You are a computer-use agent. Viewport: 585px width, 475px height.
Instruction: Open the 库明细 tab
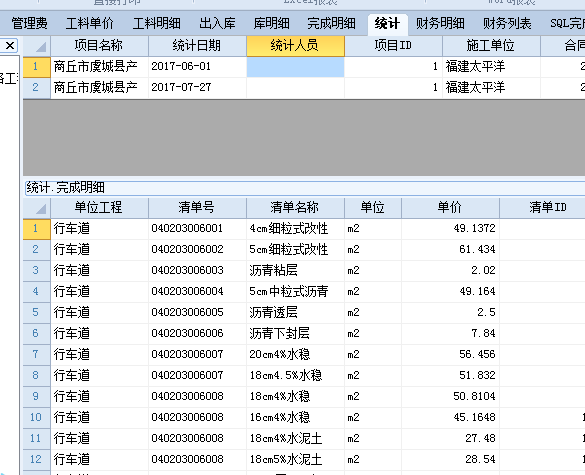click(x=271, y=24)
